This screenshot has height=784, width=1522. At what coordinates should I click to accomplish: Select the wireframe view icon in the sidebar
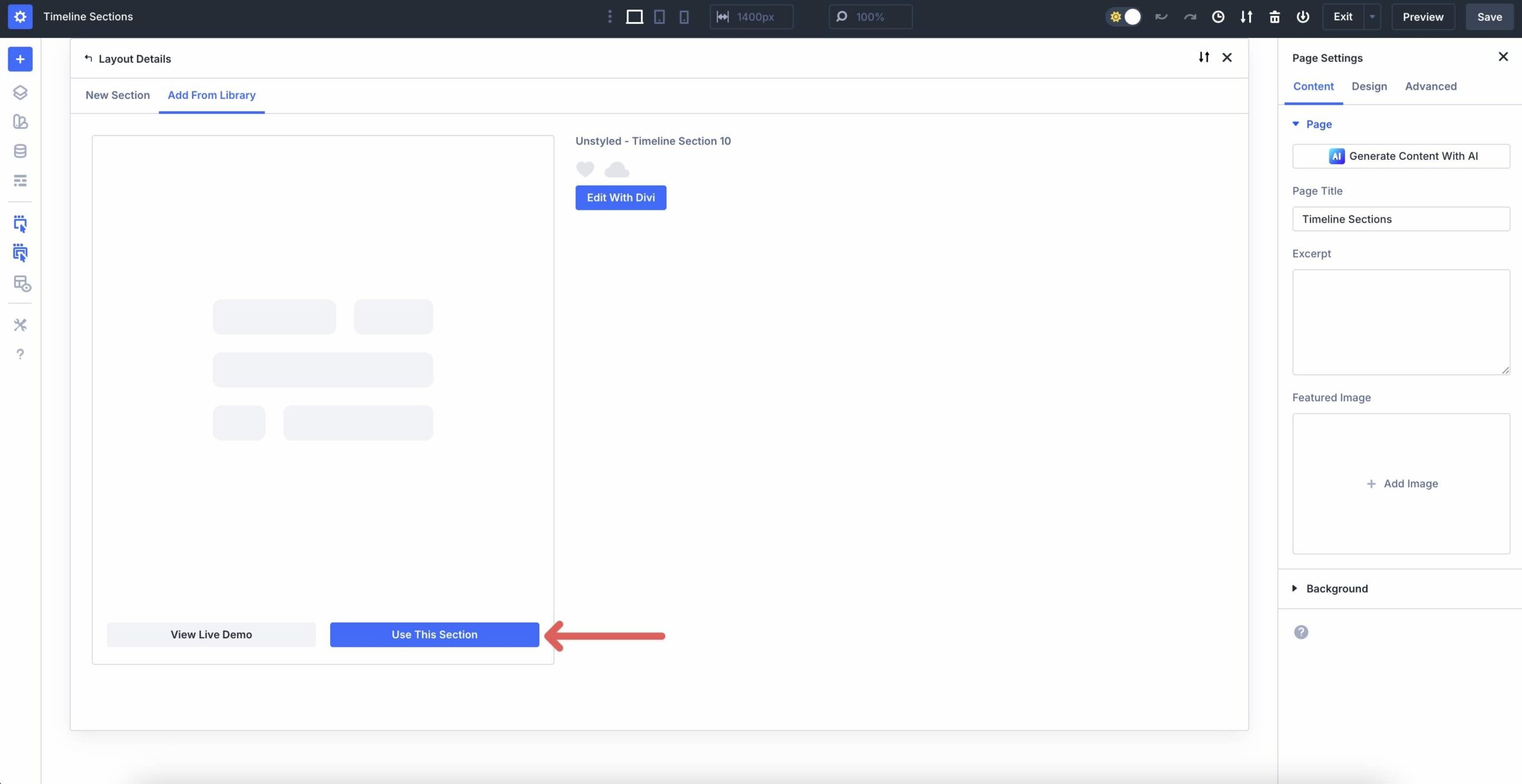point(20,181)
